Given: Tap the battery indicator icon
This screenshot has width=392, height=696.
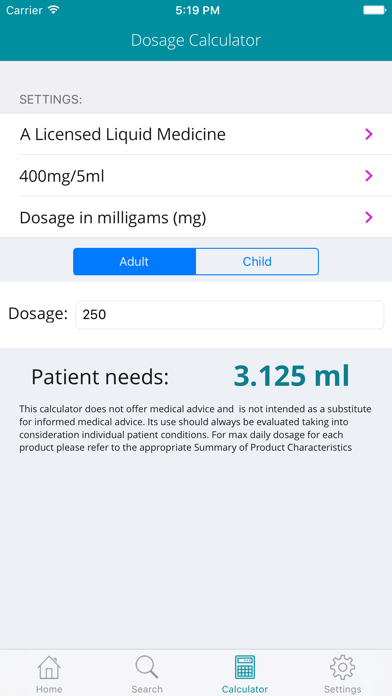Looking at the screenshot, I should 375,10.
